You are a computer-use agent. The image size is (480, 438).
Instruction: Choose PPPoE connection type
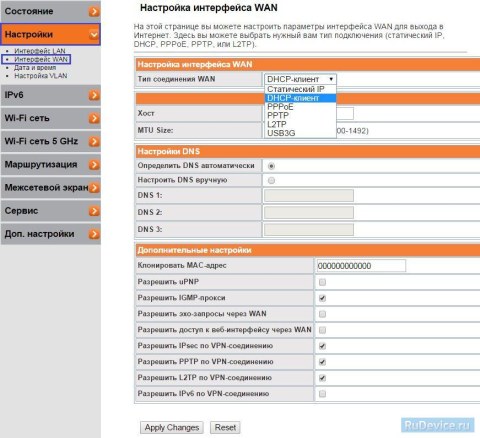300,107
